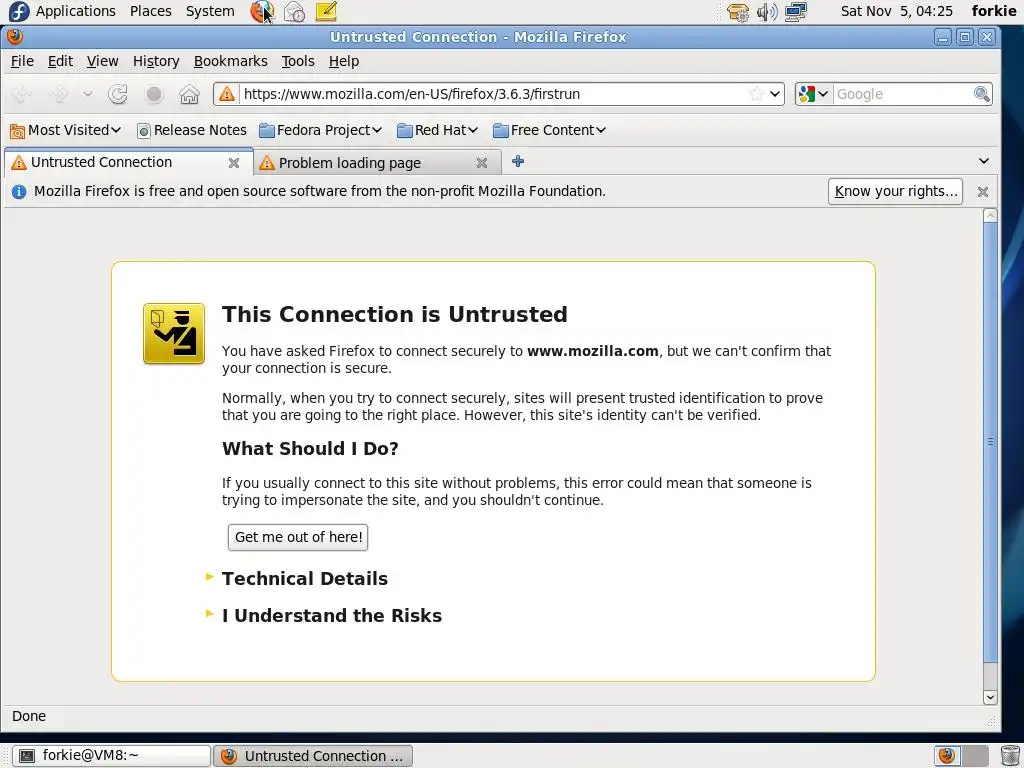Reload the current page

(118, 95)
